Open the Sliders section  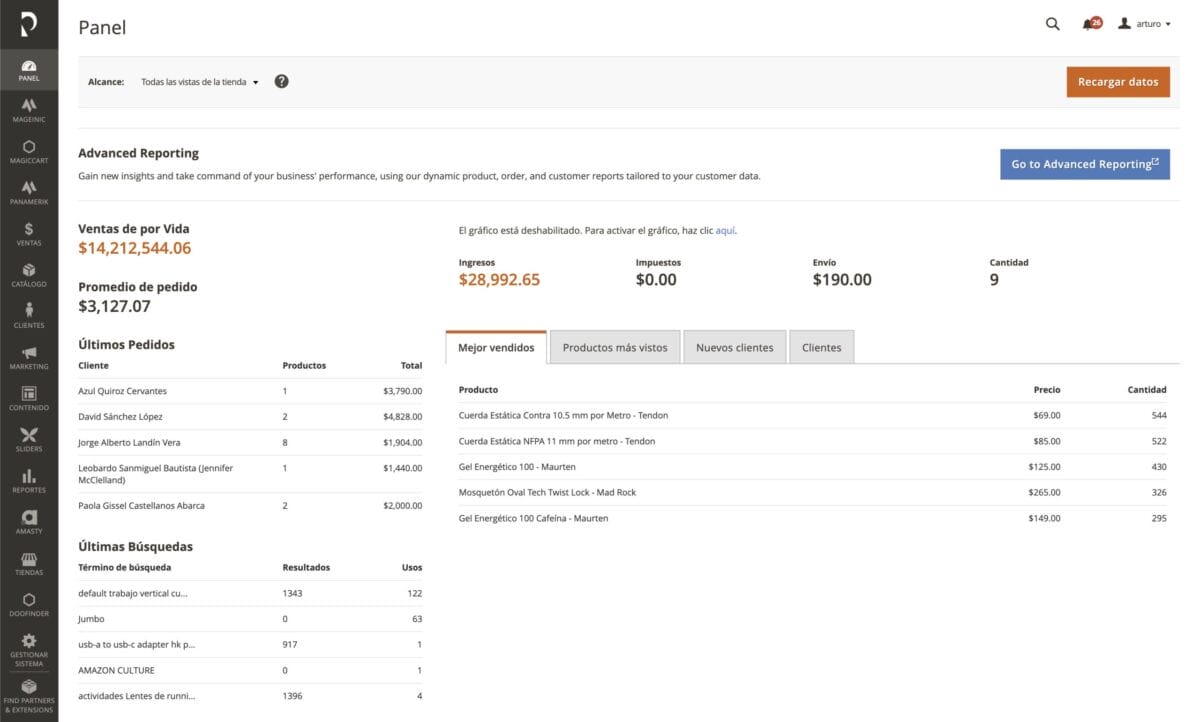(x=29, y=440)
